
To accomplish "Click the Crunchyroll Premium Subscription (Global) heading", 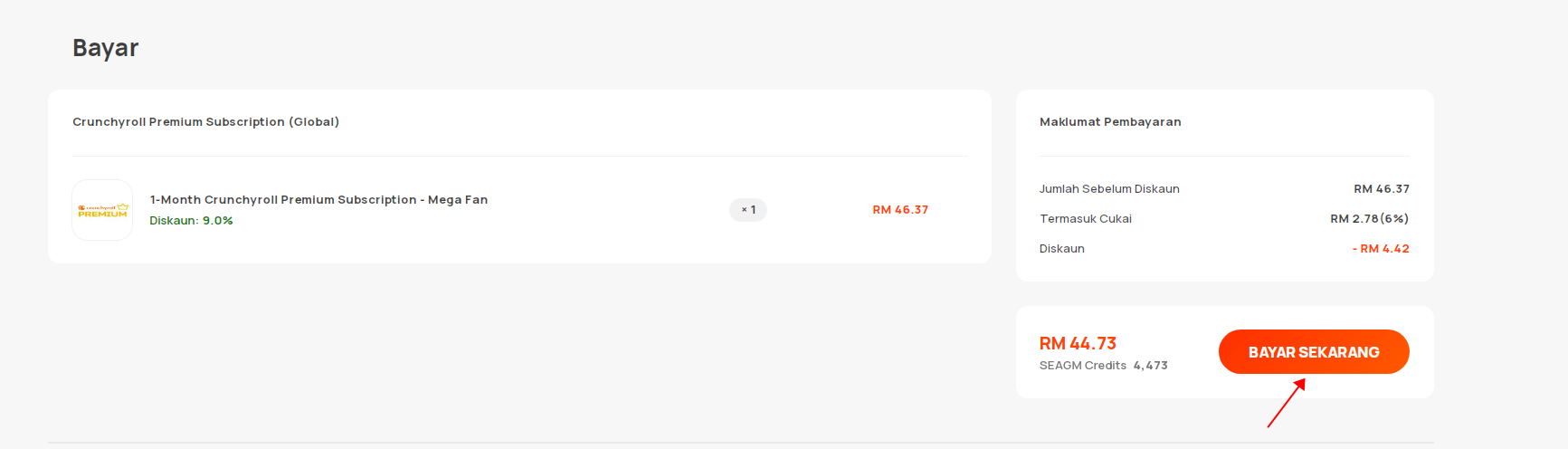I will pos(205,122).
